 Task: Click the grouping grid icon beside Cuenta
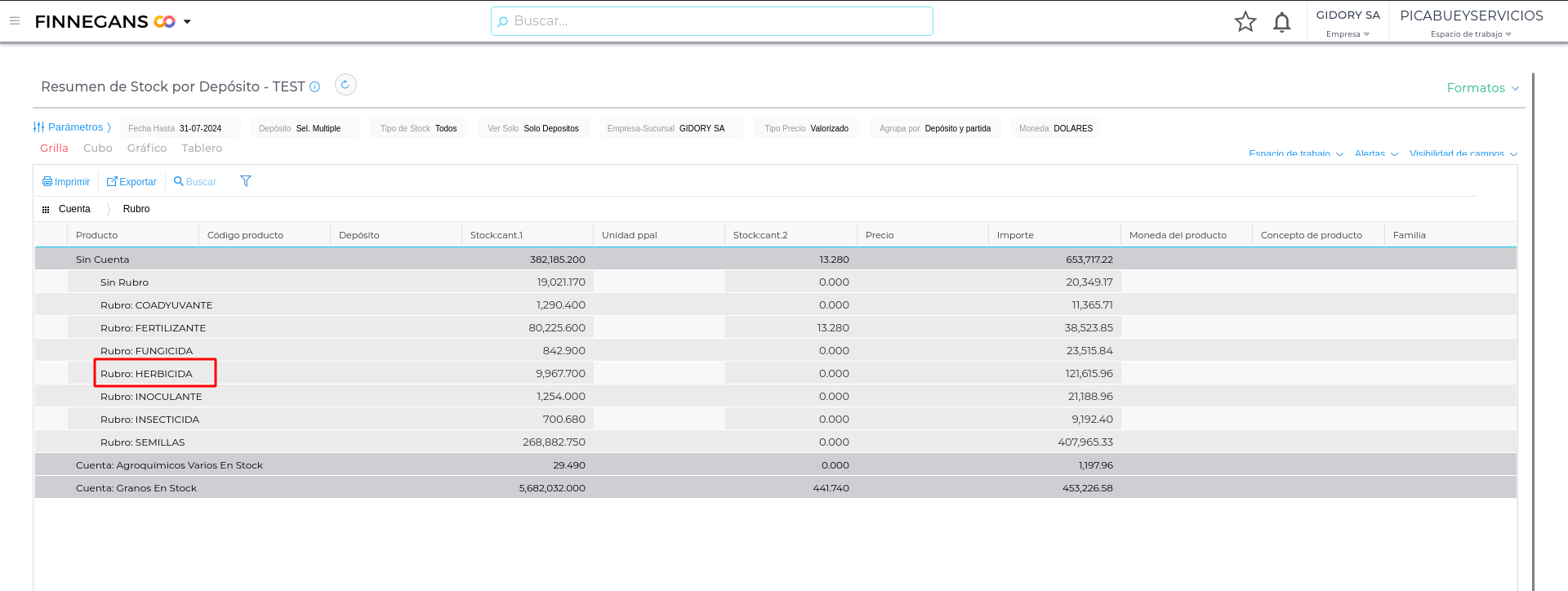(x=46, y=210)
